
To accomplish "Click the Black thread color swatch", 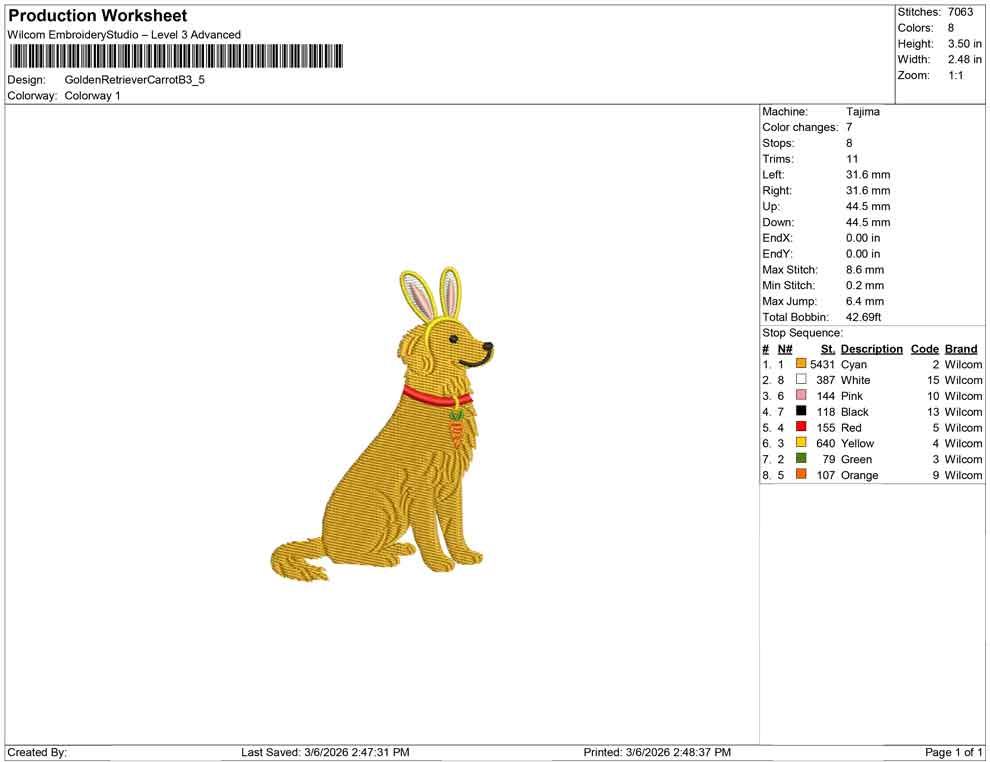I will (x=799, y=412).
